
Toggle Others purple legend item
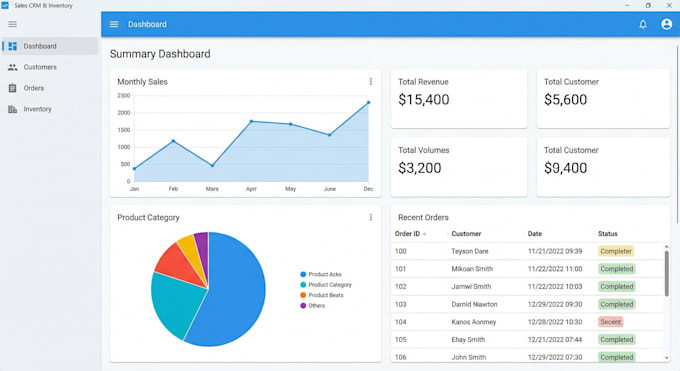(x=313, y=305)
